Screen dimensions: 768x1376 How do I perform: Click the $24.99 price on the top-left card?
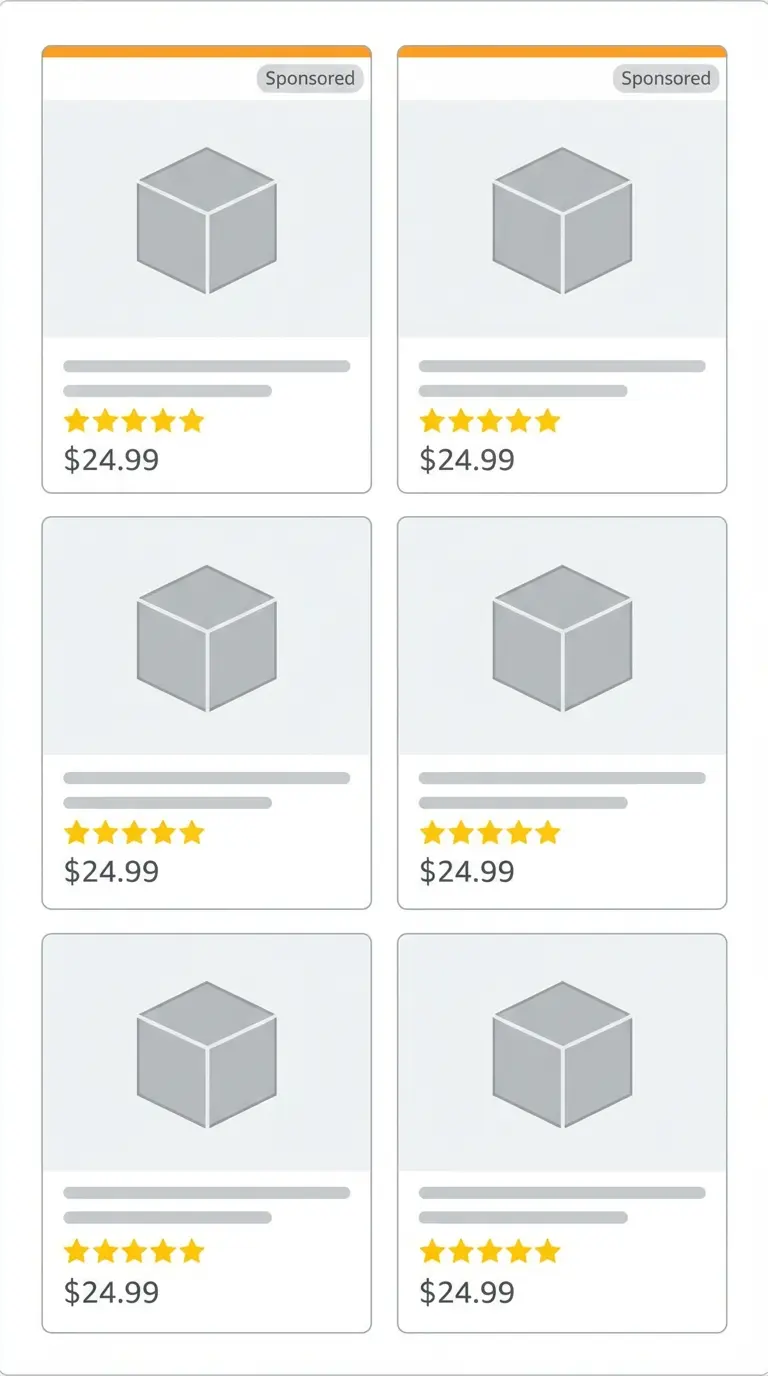[110, 460]
